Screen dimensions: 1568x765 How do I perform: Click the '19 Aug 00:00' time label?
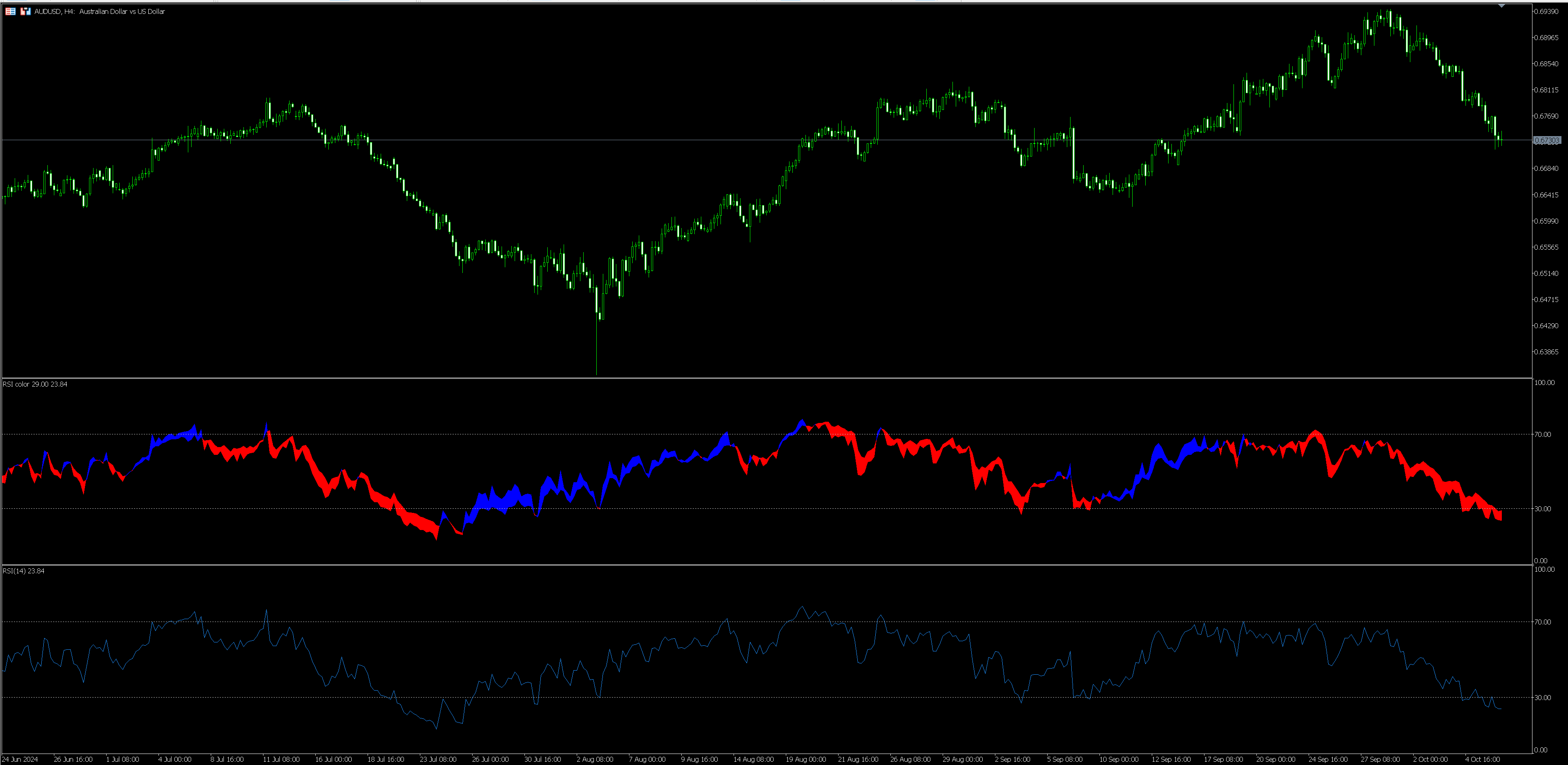point(805,760)
